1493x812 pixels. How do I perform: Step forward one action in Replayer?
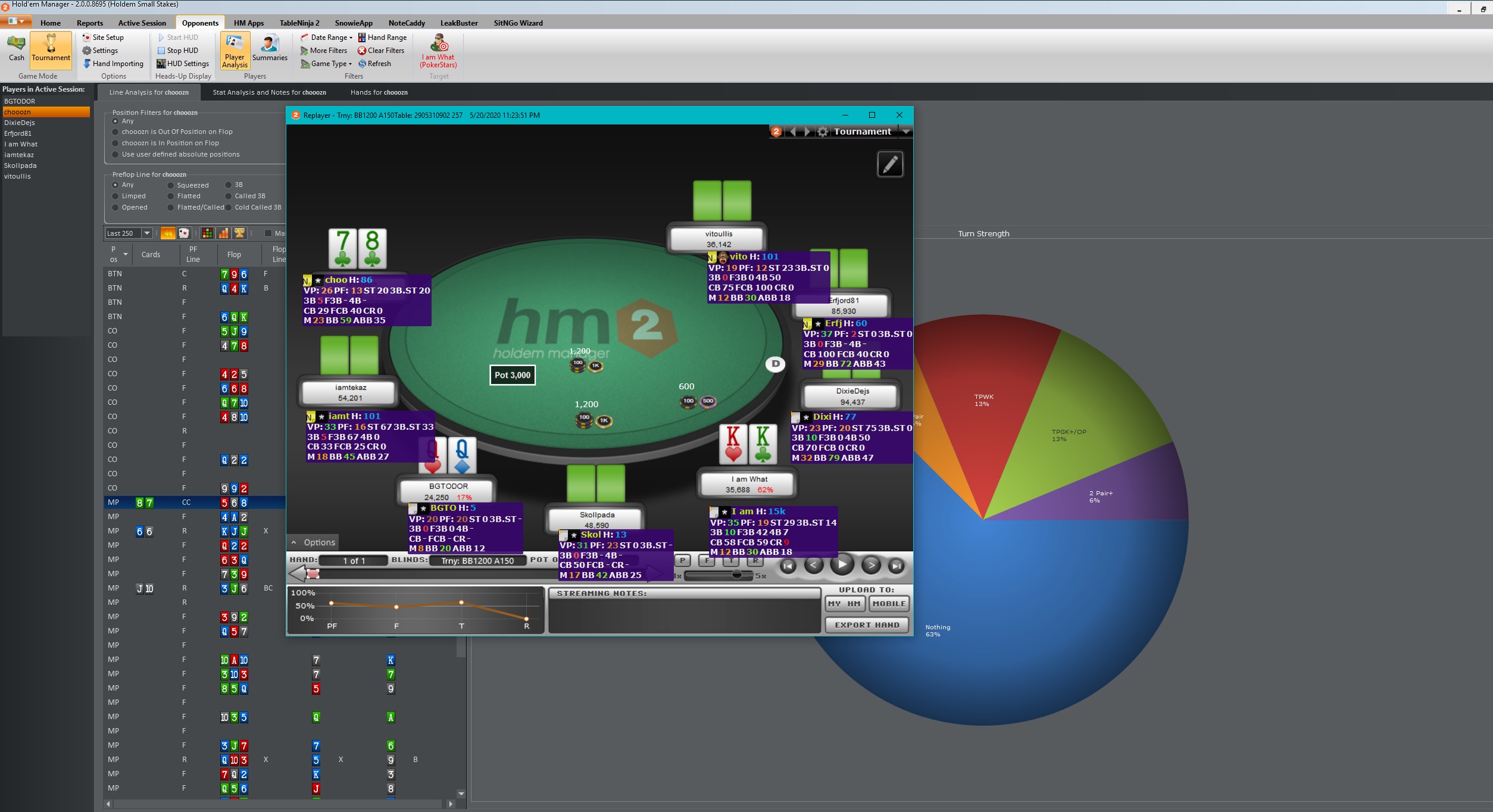[x=870, y=565]
